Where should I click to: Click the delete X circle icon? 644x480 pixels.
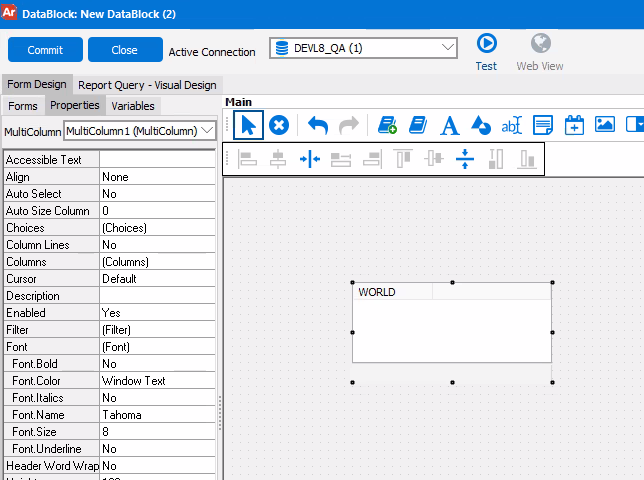point(279,125)
